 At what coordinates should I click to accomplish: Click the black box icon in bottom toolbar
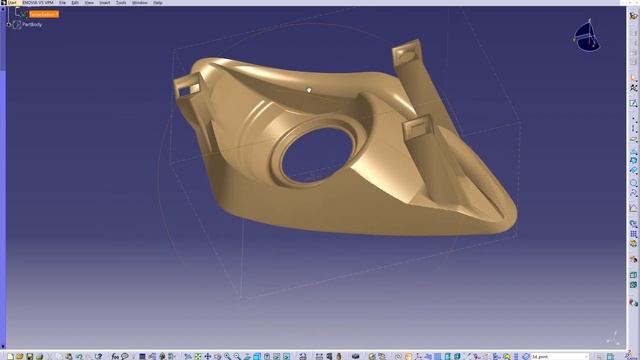[x=356, y=356]
